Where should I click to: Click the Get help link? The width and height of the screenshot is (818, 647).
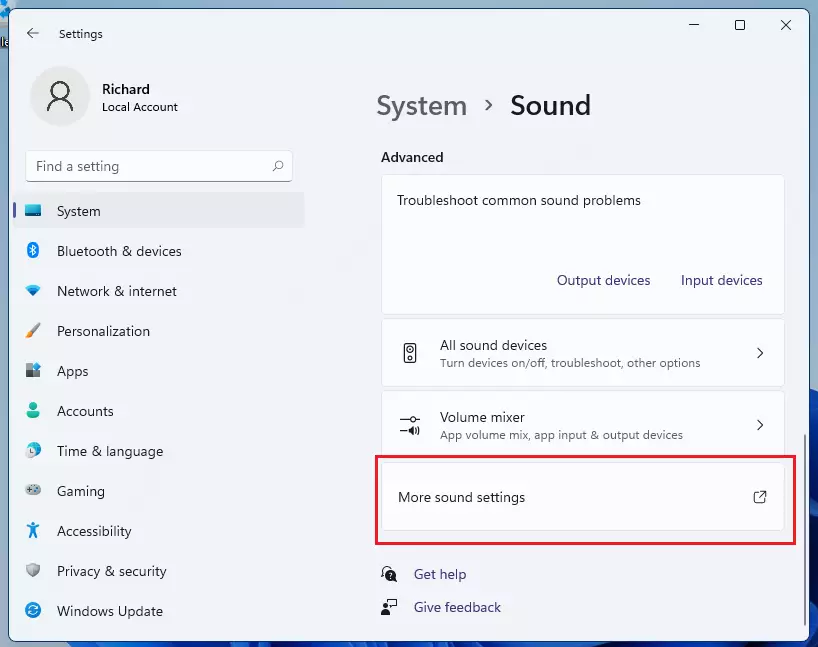pos(440,574)
